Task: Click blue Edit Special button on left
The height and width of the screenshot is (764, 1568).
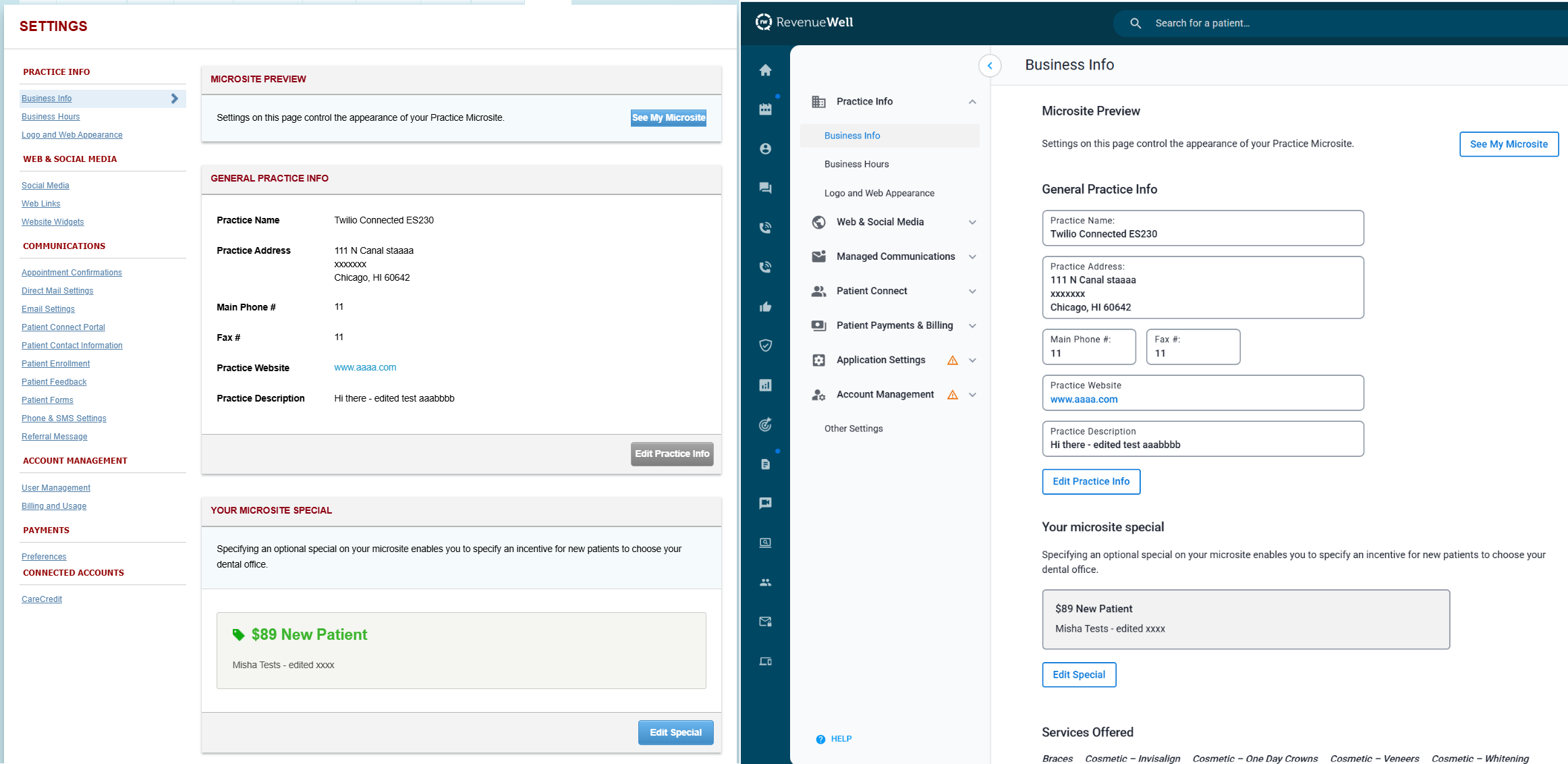Action: click(x=675, y=732)
